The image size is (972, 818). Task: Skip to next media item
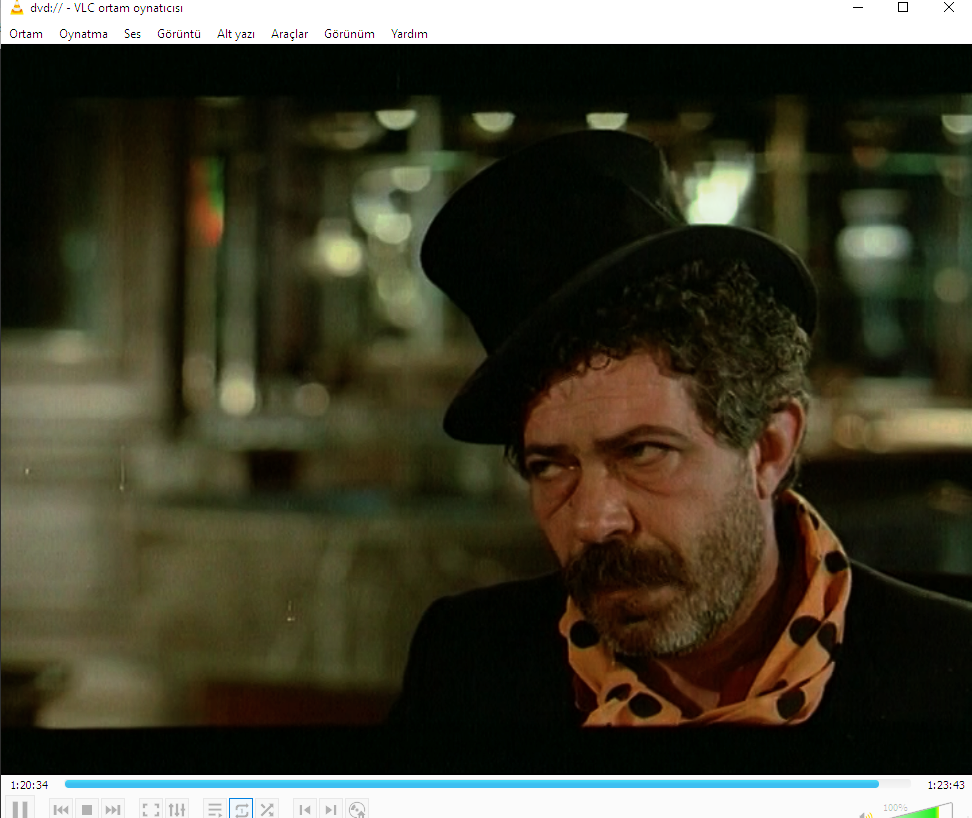pos(112,809)
